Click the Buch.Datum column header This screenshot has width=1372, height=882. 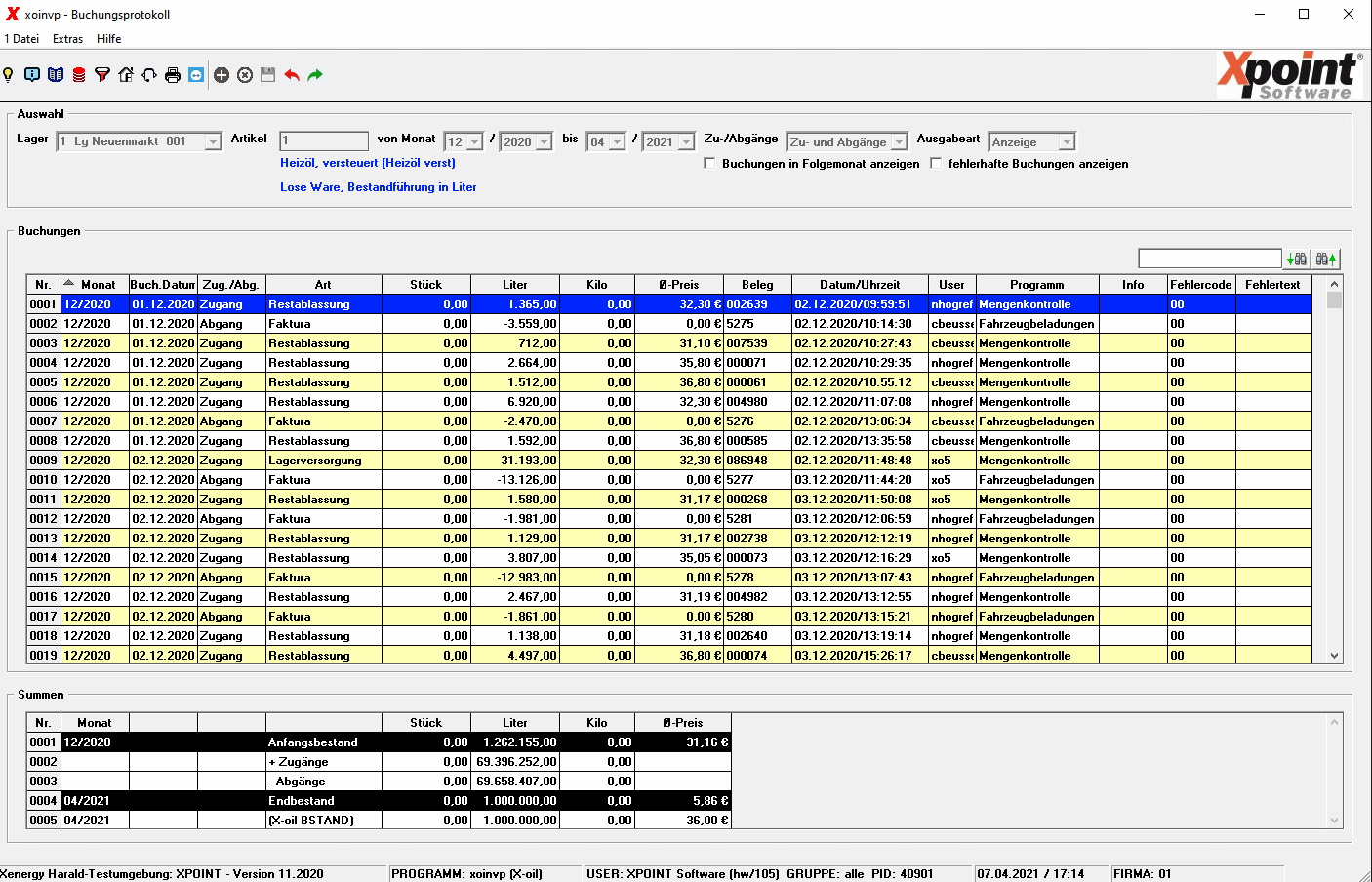coord(163,285)
